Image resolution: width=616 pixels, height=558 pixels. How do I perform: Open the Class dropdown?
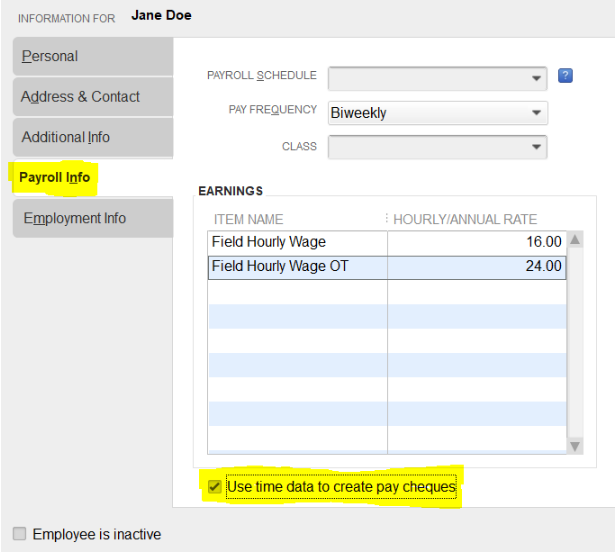(438, 147)
